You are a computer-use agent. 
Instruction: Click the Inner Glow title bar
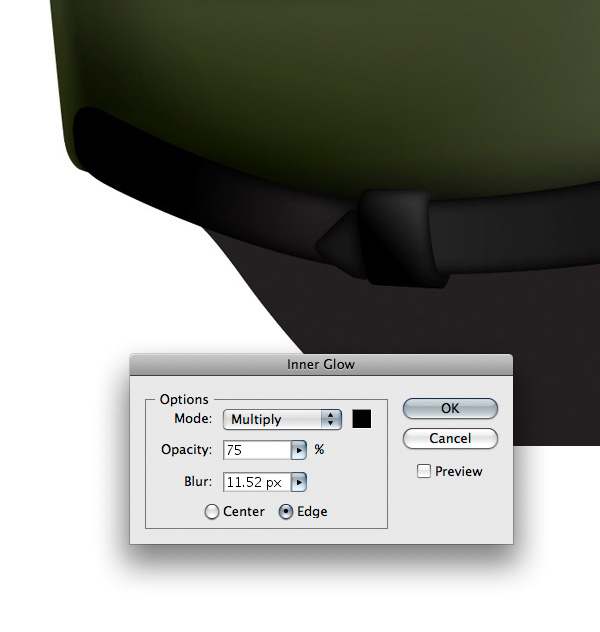(321, 365)
